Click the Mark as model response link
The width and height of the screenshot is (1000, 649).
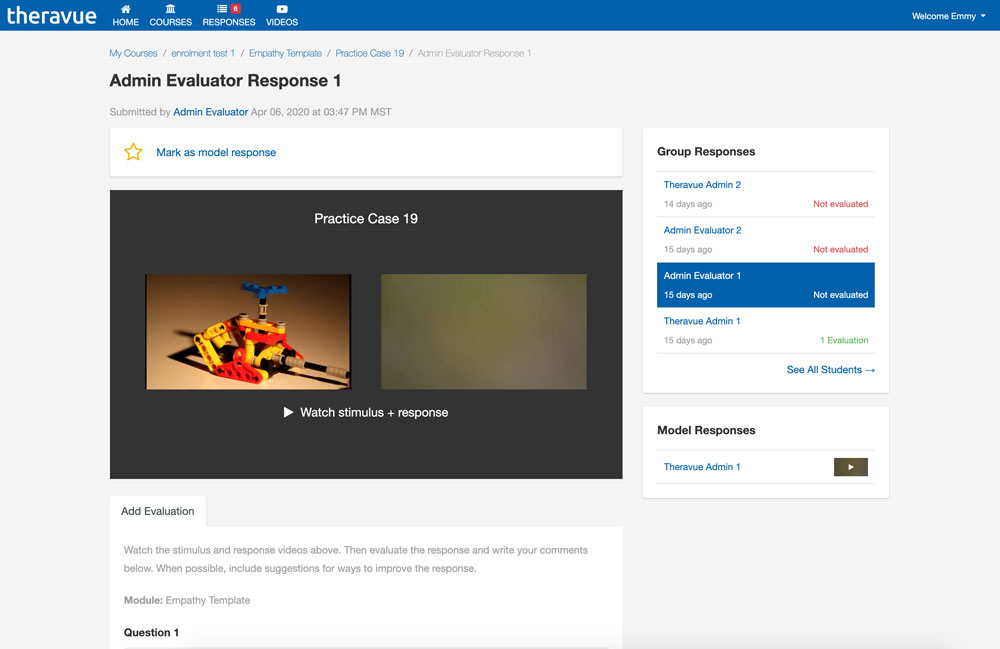pos(216,152)
